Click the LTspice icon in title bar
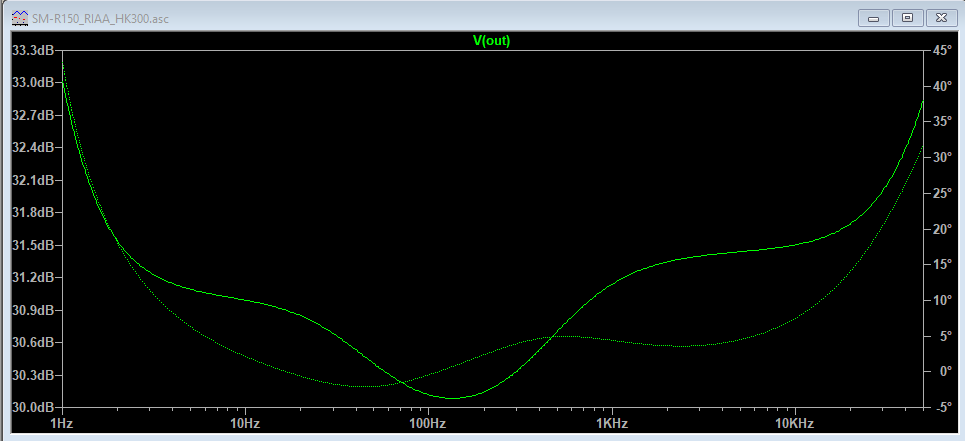 tap(20, 18)
